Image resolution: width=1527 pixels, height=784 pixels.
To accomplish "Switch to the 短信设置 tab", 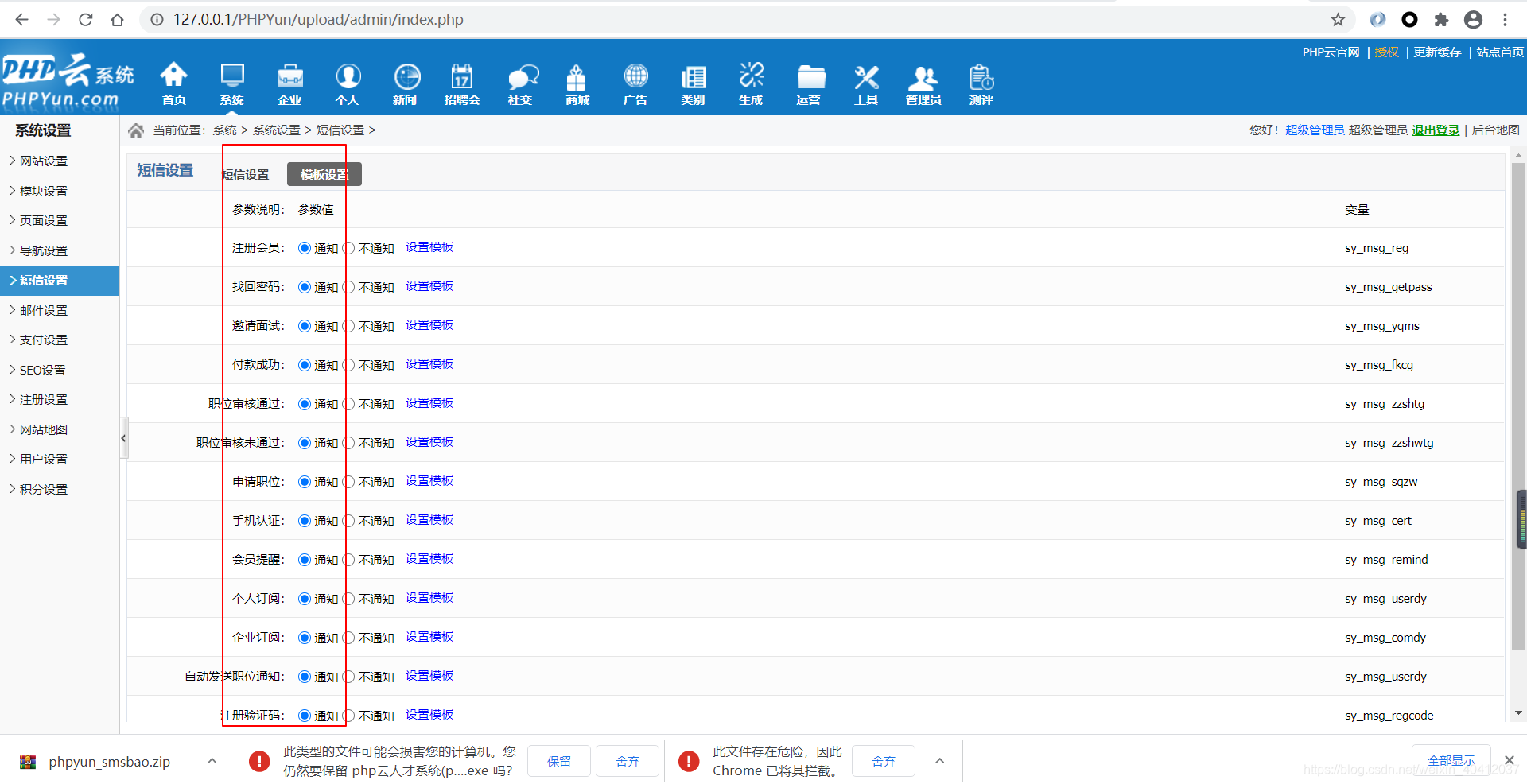I will point(246,174).
